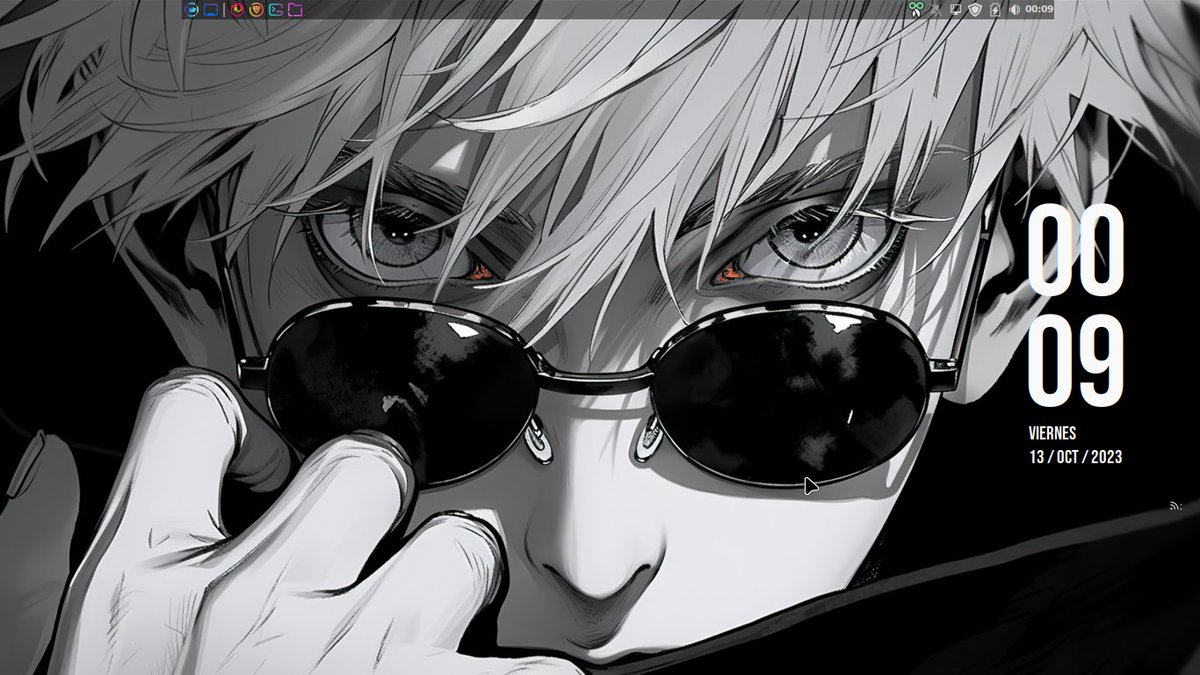Open the Brave browser icon
Image resolution: width=1200 pixels, height=675 pixels.
[255, 10]
